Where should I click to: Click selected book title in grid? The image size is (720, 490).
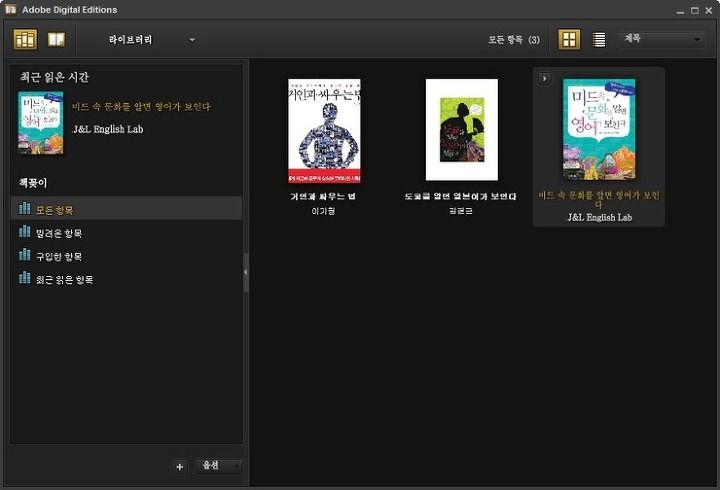point(599,199)
